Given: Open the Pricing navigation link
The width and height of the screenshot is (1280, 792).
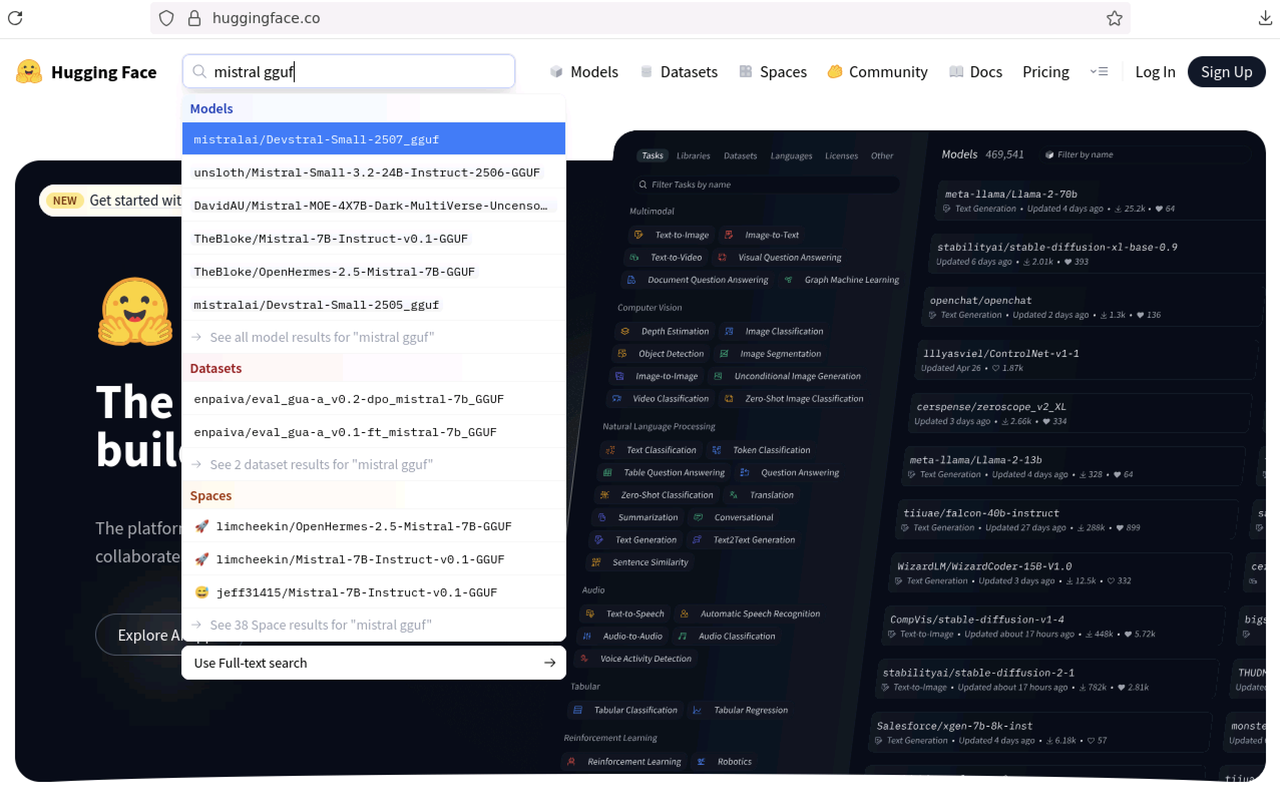Looking at the screenshot, I should (1046, 72).
